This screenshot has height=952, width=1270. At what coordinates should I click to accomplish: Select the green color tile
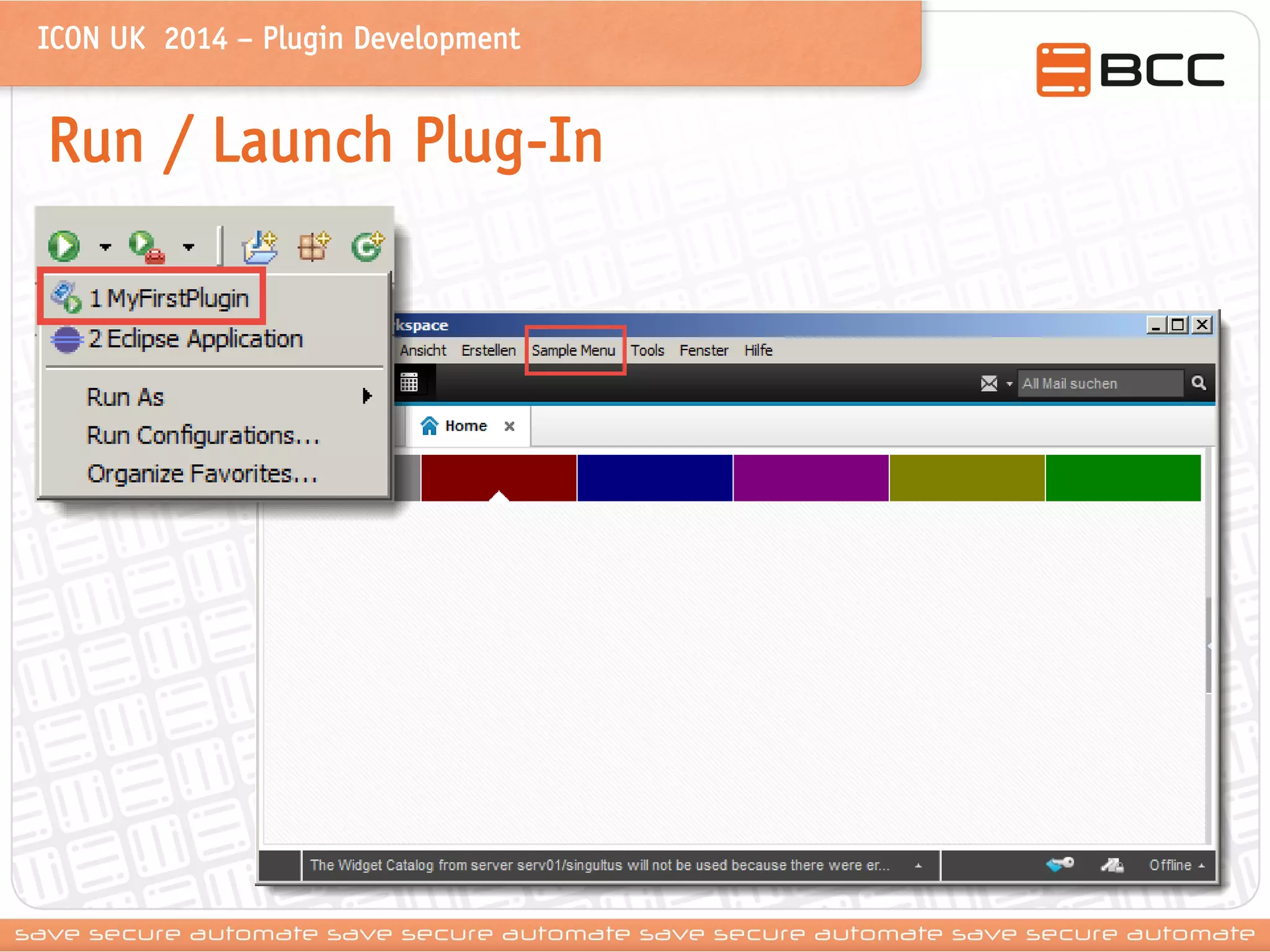coord(1124,478)
